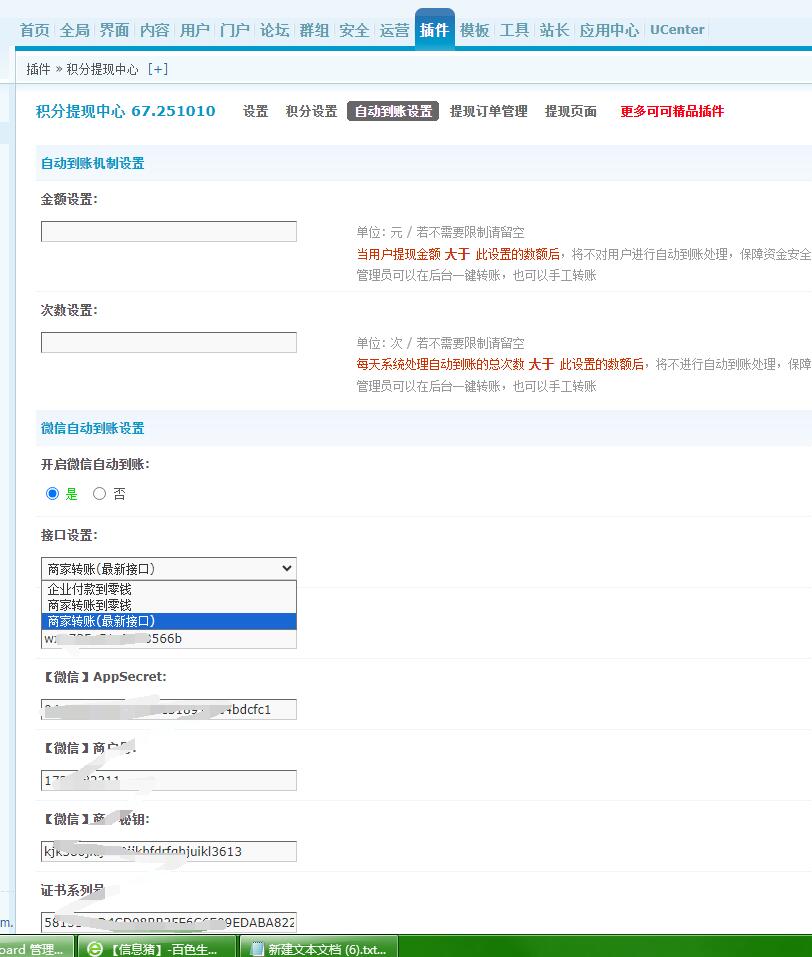Select 是 to enable 微信自动到账
Viewport: 812px width, 957px height.
click(53, 494)
